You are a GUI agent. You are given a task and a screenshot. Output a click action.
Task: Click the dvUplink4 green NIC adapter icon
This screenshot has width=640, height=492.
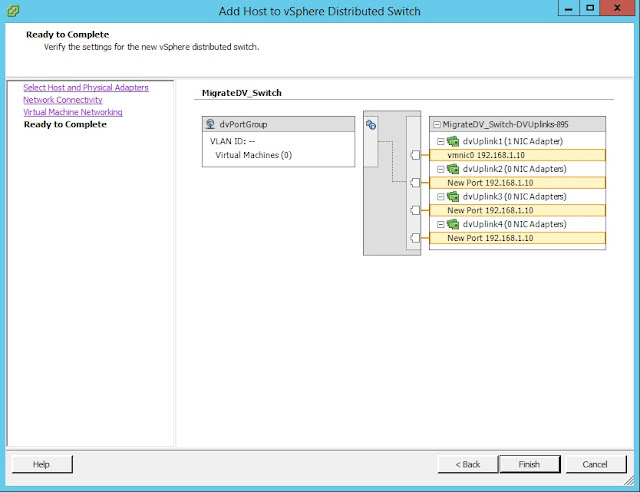pyautogui.click(x=453, y=224)
